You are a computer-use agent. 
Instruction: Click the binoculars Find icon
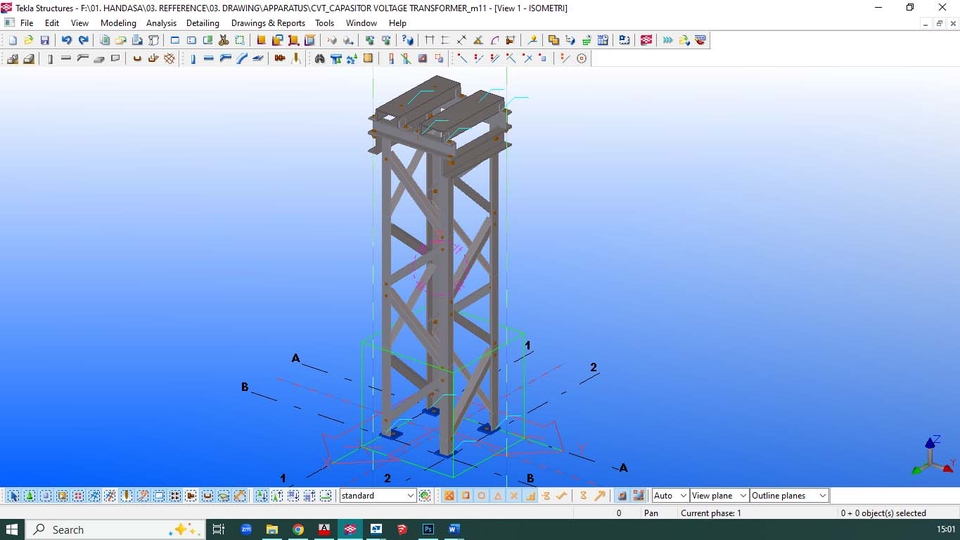point(319,59)
